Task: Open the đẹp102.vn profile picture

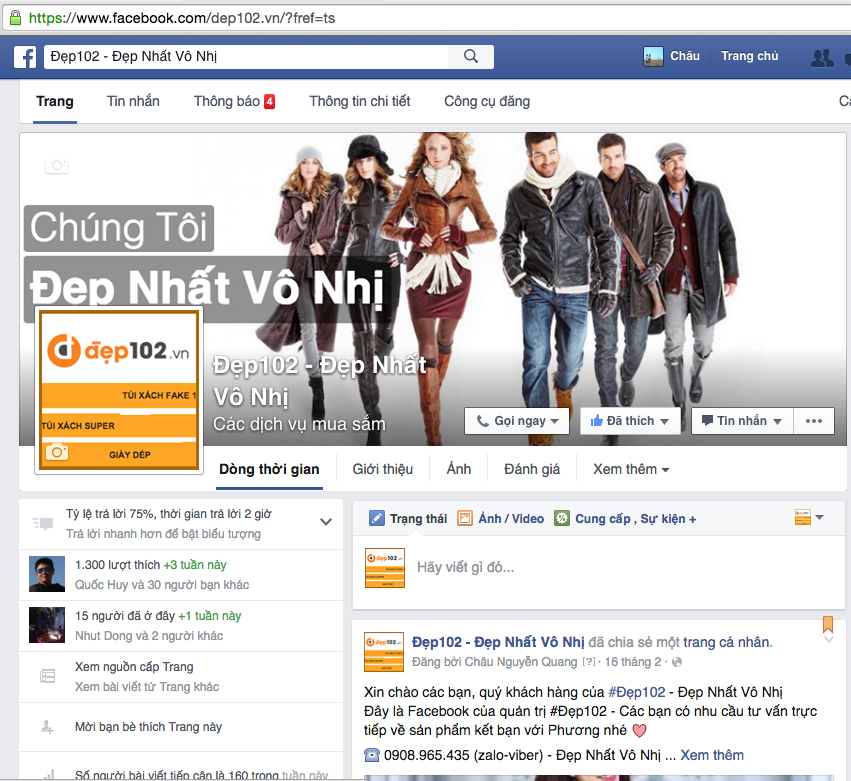Action: (119, 390)
